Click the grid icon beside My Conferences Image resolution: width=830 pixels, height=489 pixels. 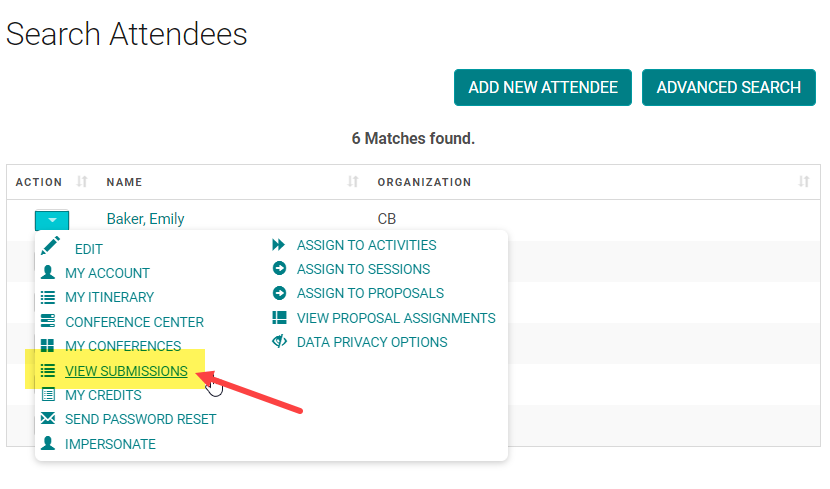48,346
